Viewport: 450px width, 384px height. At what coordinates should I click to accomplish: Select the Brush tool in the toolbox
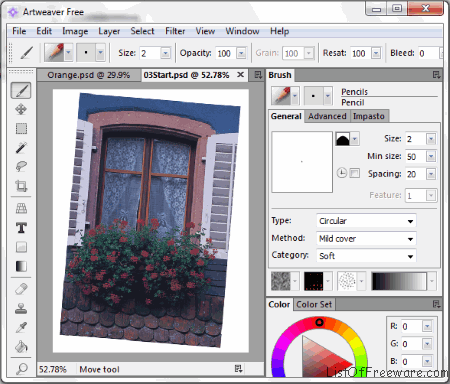point(21,90)
